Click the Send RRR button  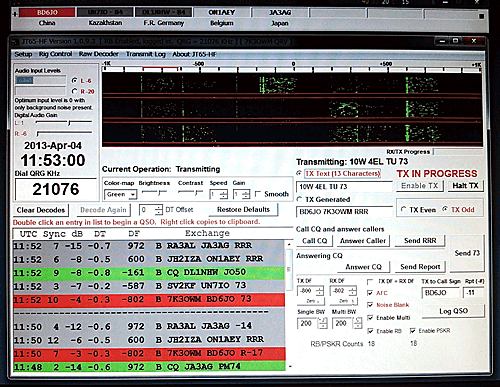(420, 241)
